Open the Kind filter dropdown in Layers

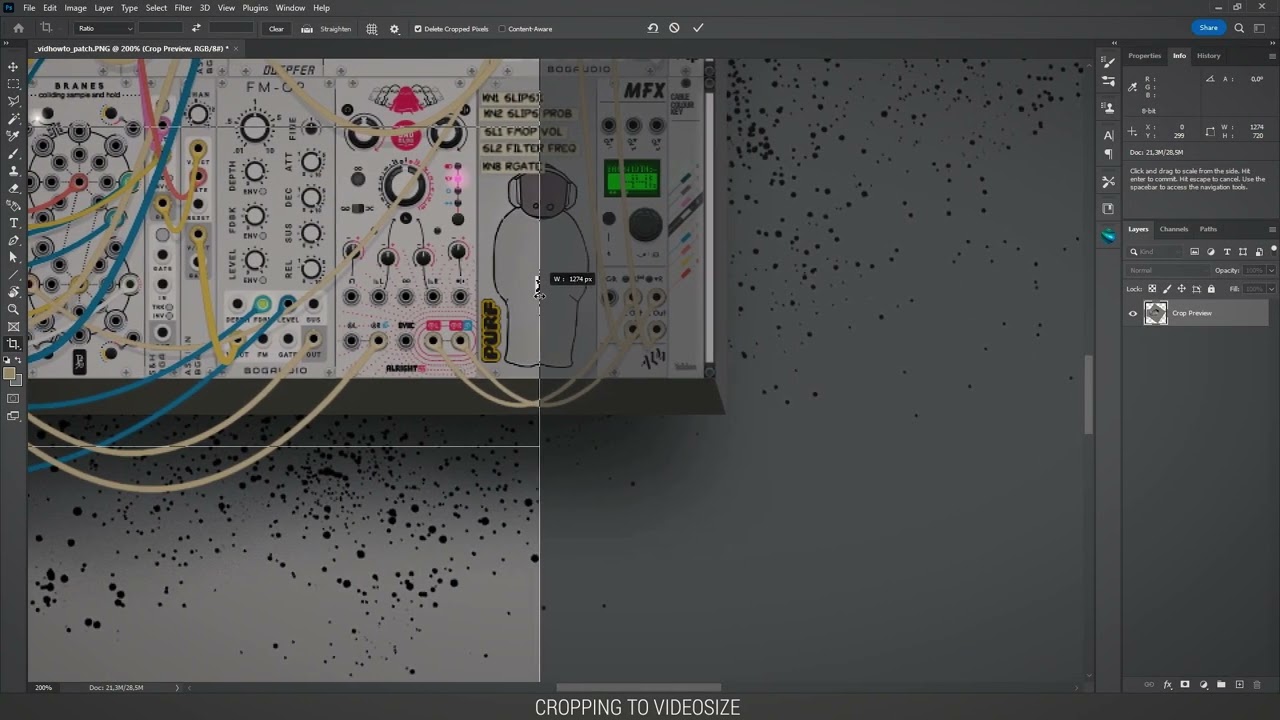1156,252
